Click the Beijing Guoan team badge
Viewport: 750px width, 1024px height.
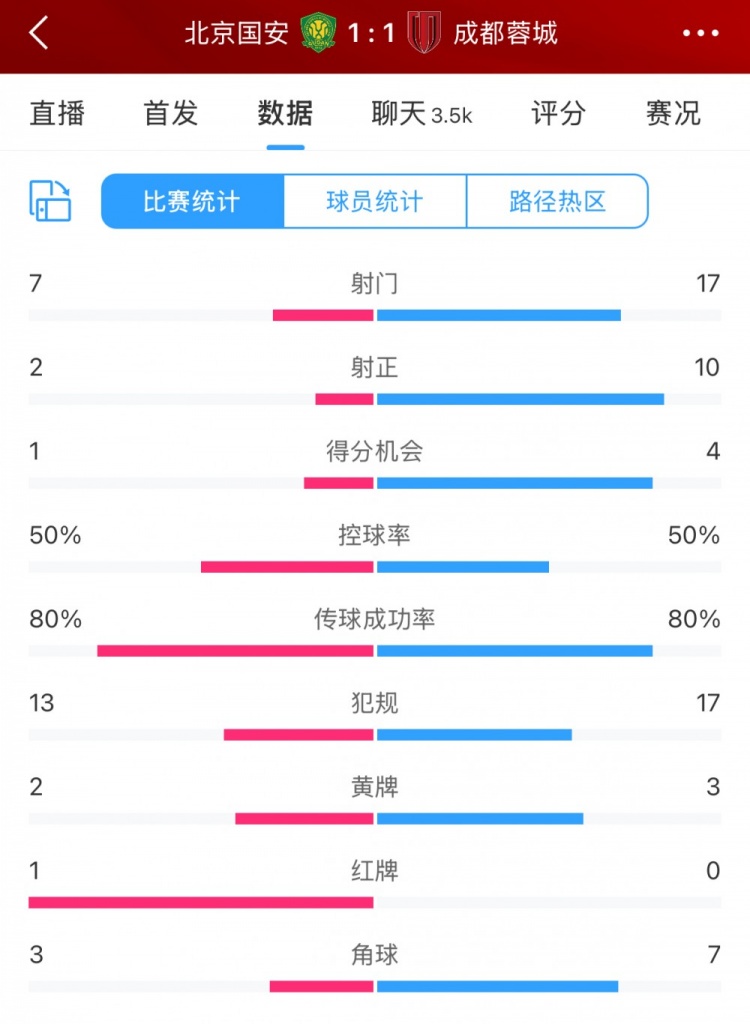(x=318, y=30)
